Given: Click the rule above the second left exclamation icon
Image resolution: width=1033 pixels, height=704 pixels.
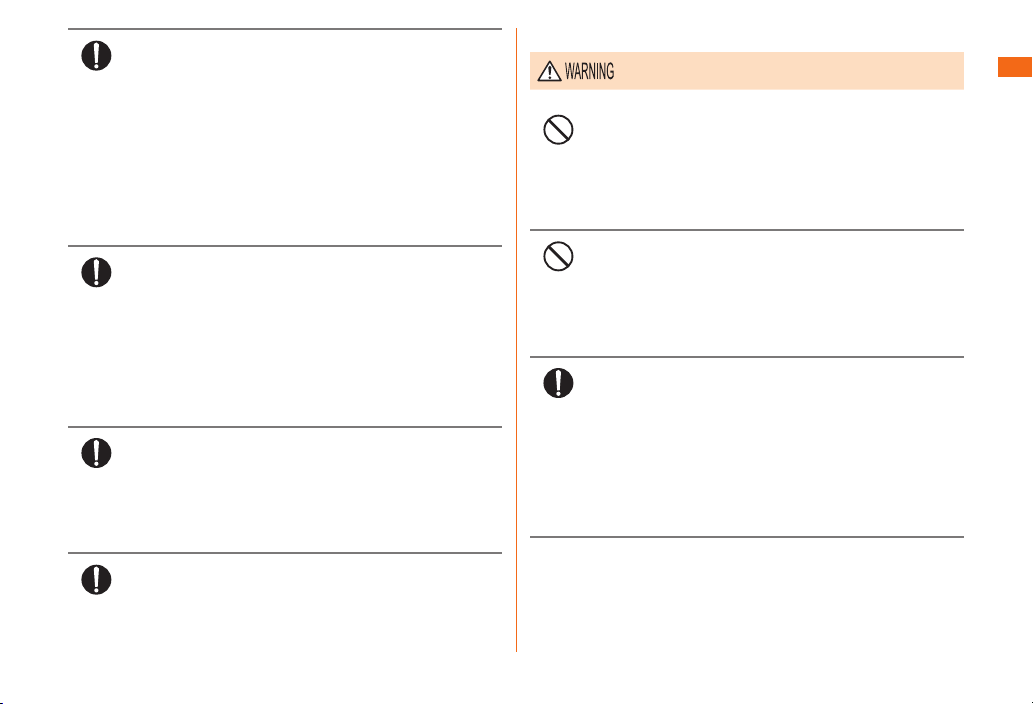Looking at the screenshot, I should tap(285, 246).
